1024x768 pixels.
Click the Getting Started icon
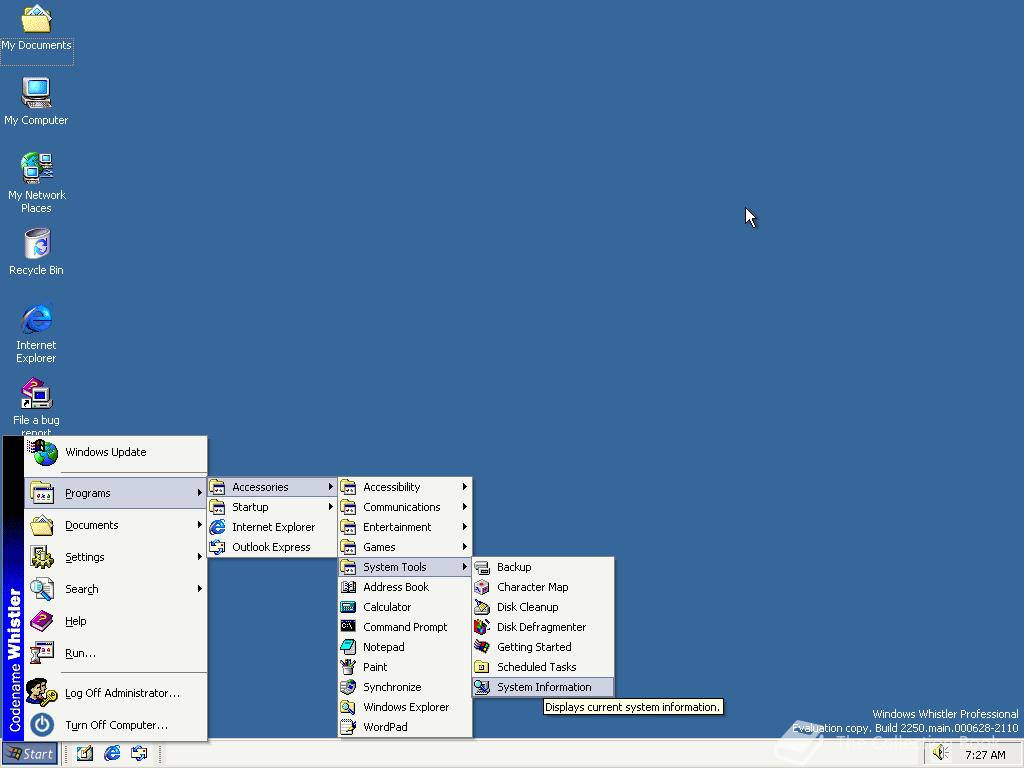coord(482,647)
